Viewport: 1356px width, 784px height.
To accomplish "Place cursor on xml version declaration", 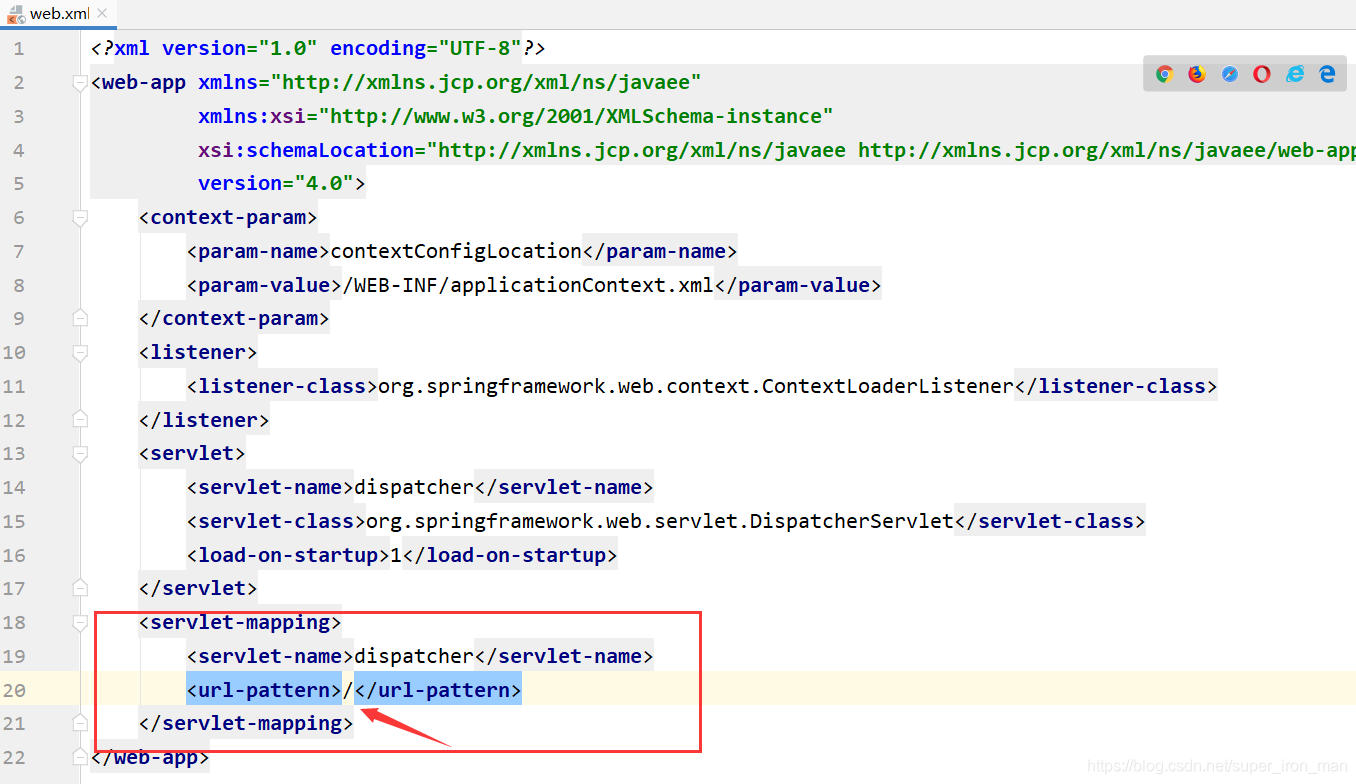I will [317, 48].
